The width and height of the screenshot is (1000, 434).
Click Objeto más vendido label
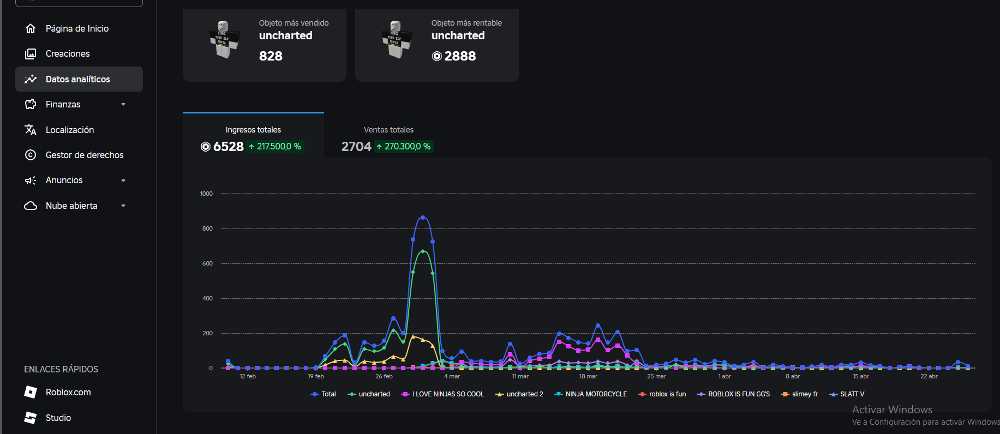pos(293,23)
